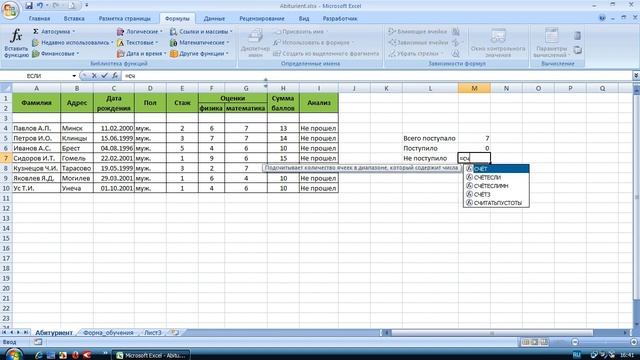Click the Internet Explorer quick launch icon

tap(38, 356)
